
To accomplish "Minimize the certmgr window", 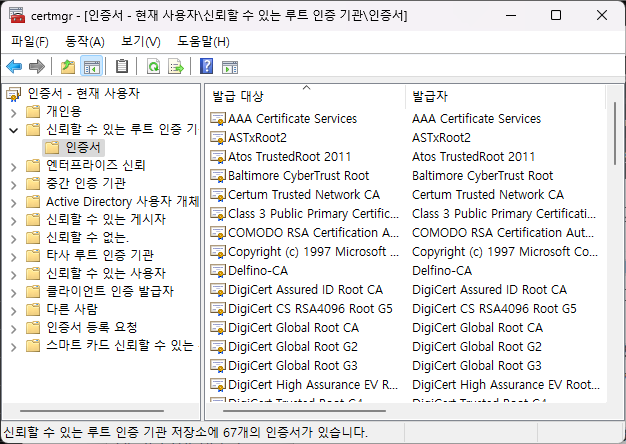I will click(511, 15).
